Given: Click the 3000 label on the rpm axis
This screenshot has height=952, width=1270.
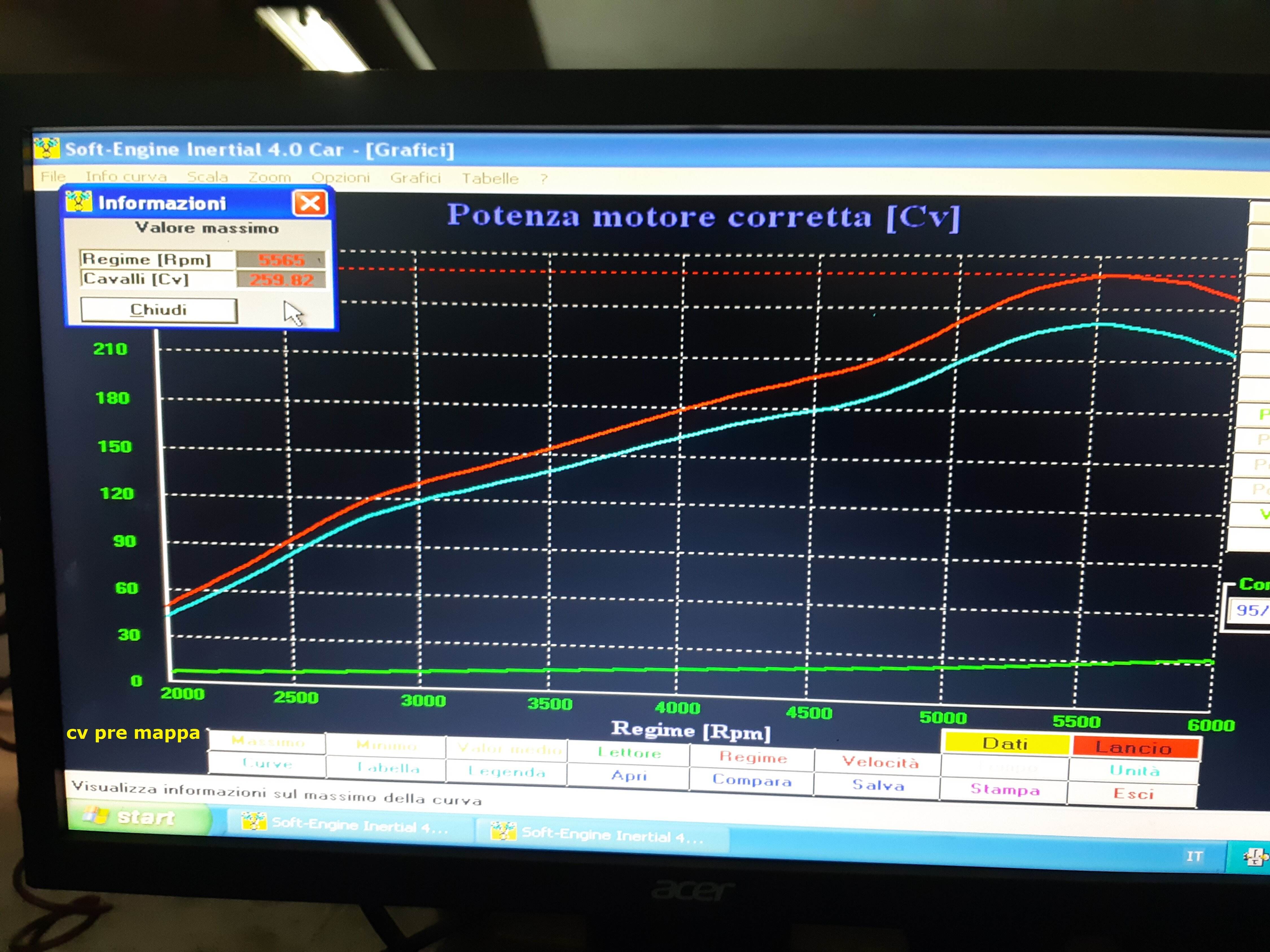Looking at the screenshot, I should pos(423,701).
